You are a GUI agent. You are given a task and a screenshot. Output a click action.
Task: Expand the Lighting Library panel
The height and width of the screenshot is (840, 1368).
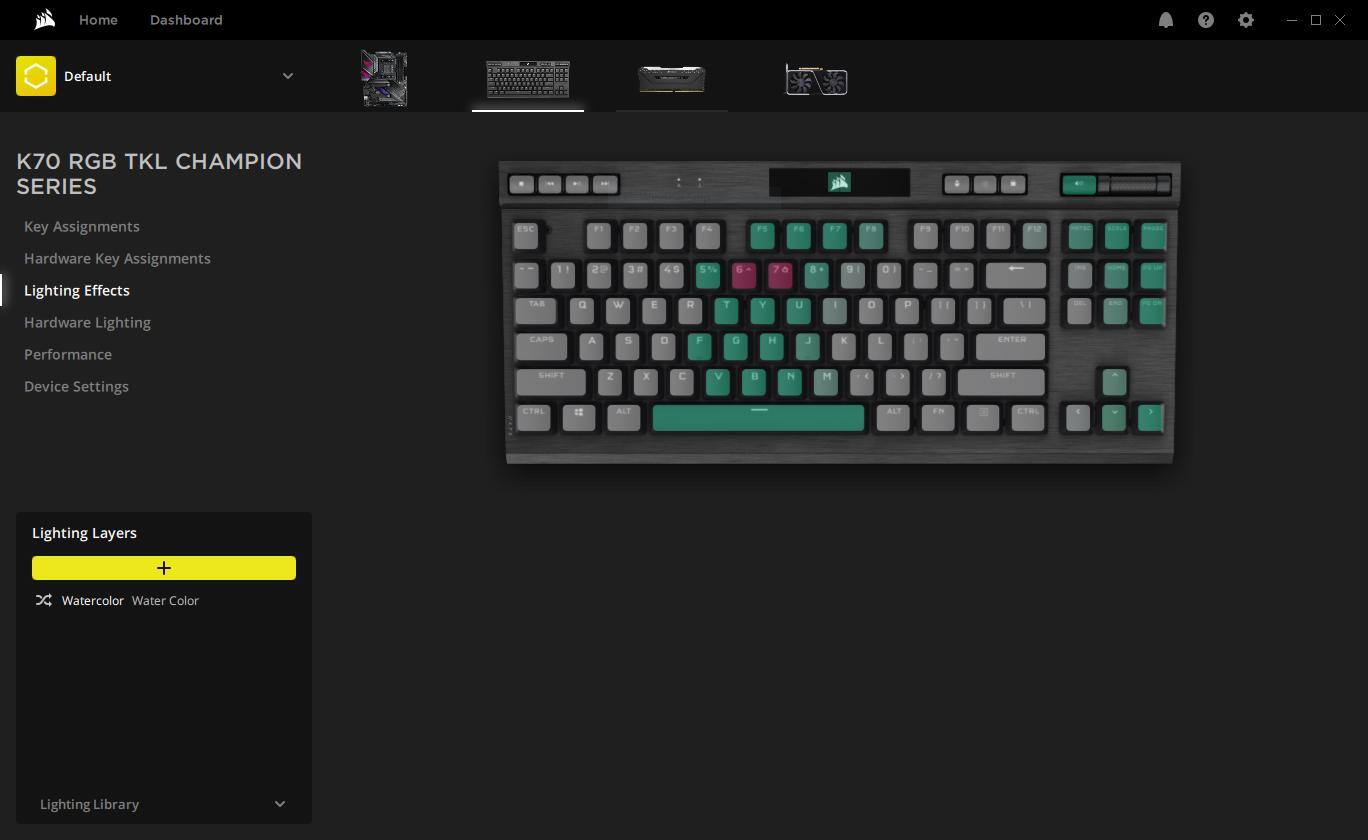pos(164,804)
